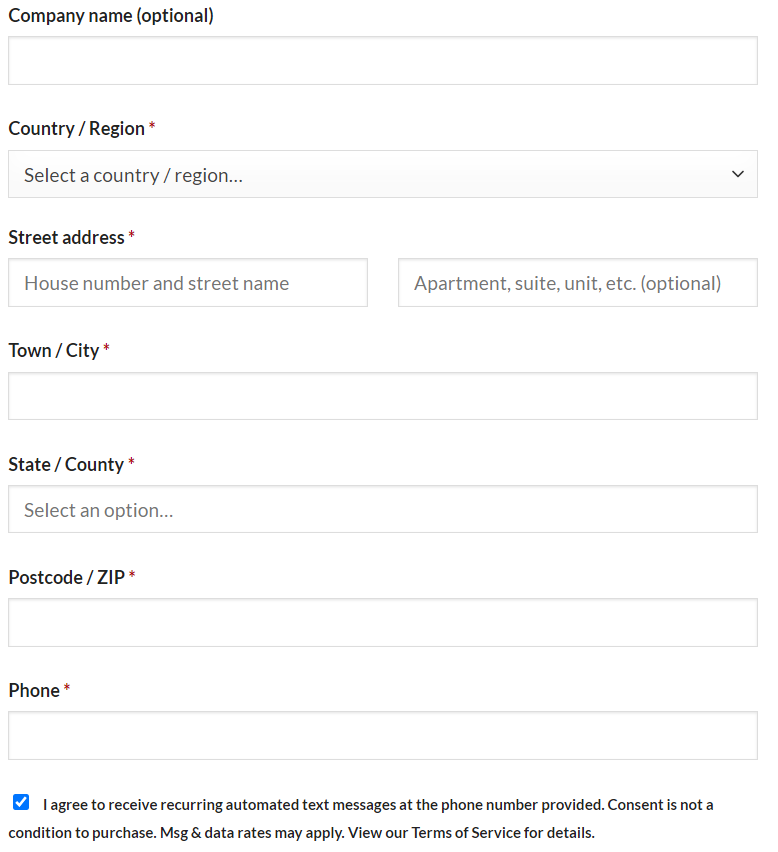Click the 'Street address' label
The image size is (778, 852).
65,237
